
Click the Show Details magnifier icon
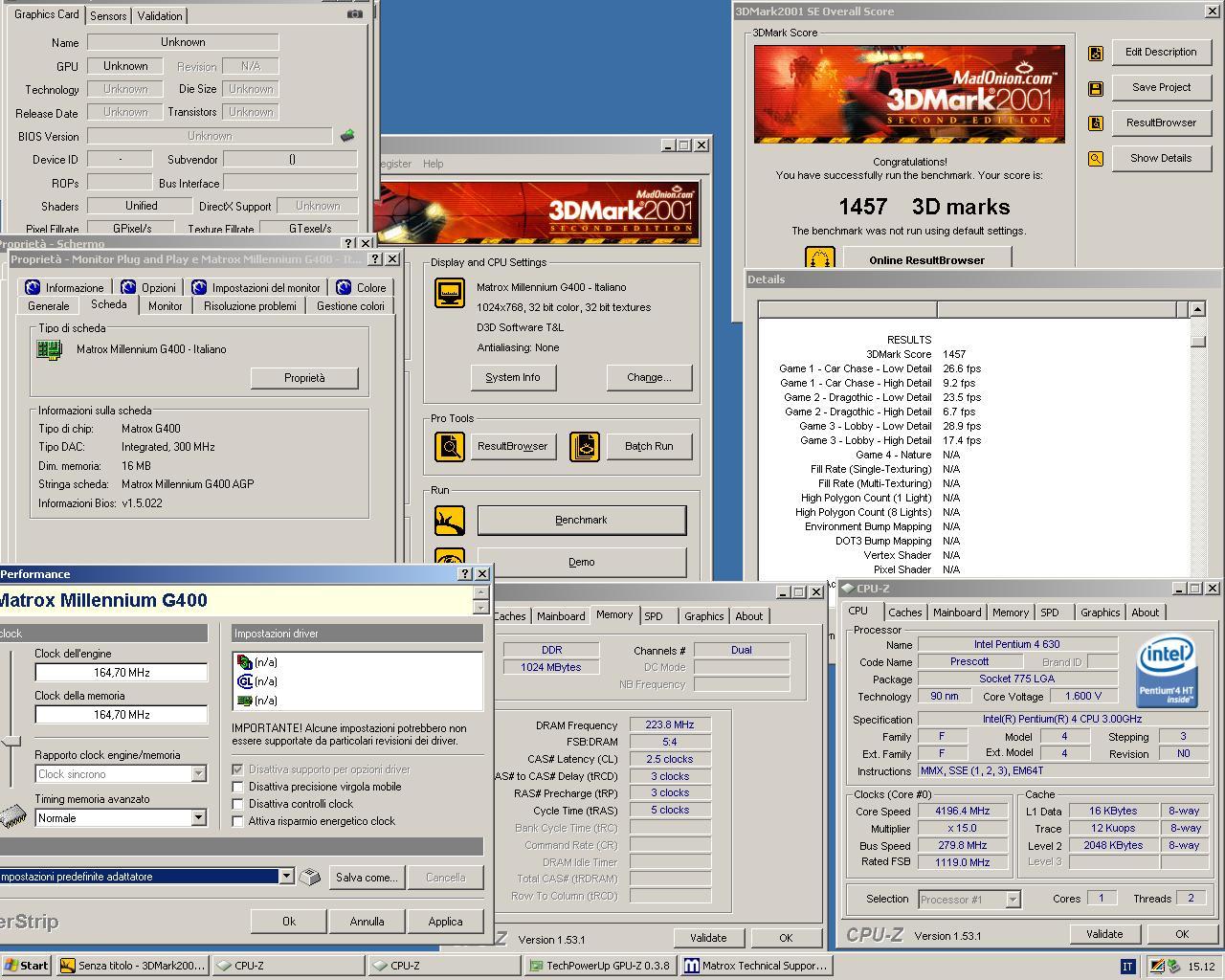tap(1096, 159)
